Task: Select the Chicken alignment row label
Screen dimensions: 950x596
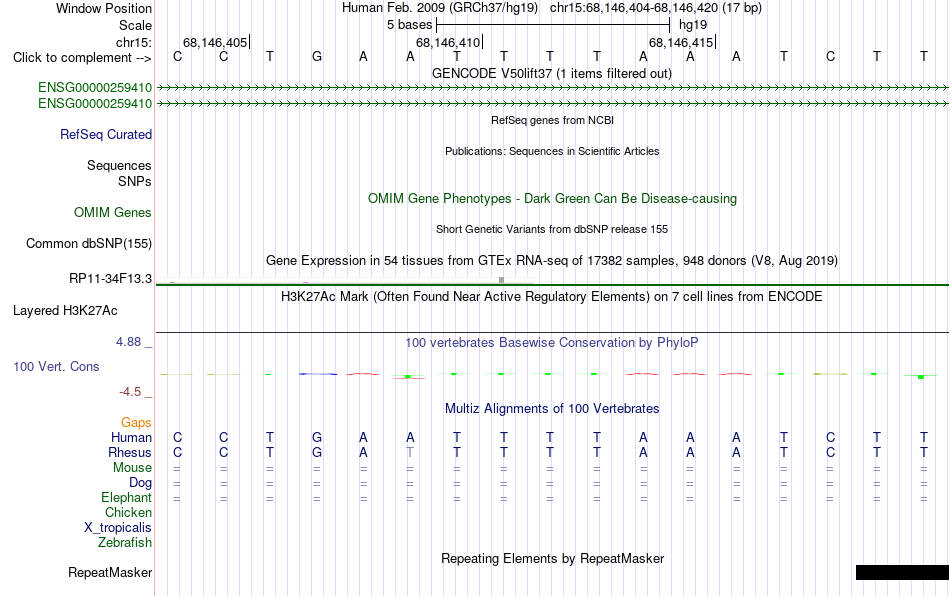Action: pos(128,512)
